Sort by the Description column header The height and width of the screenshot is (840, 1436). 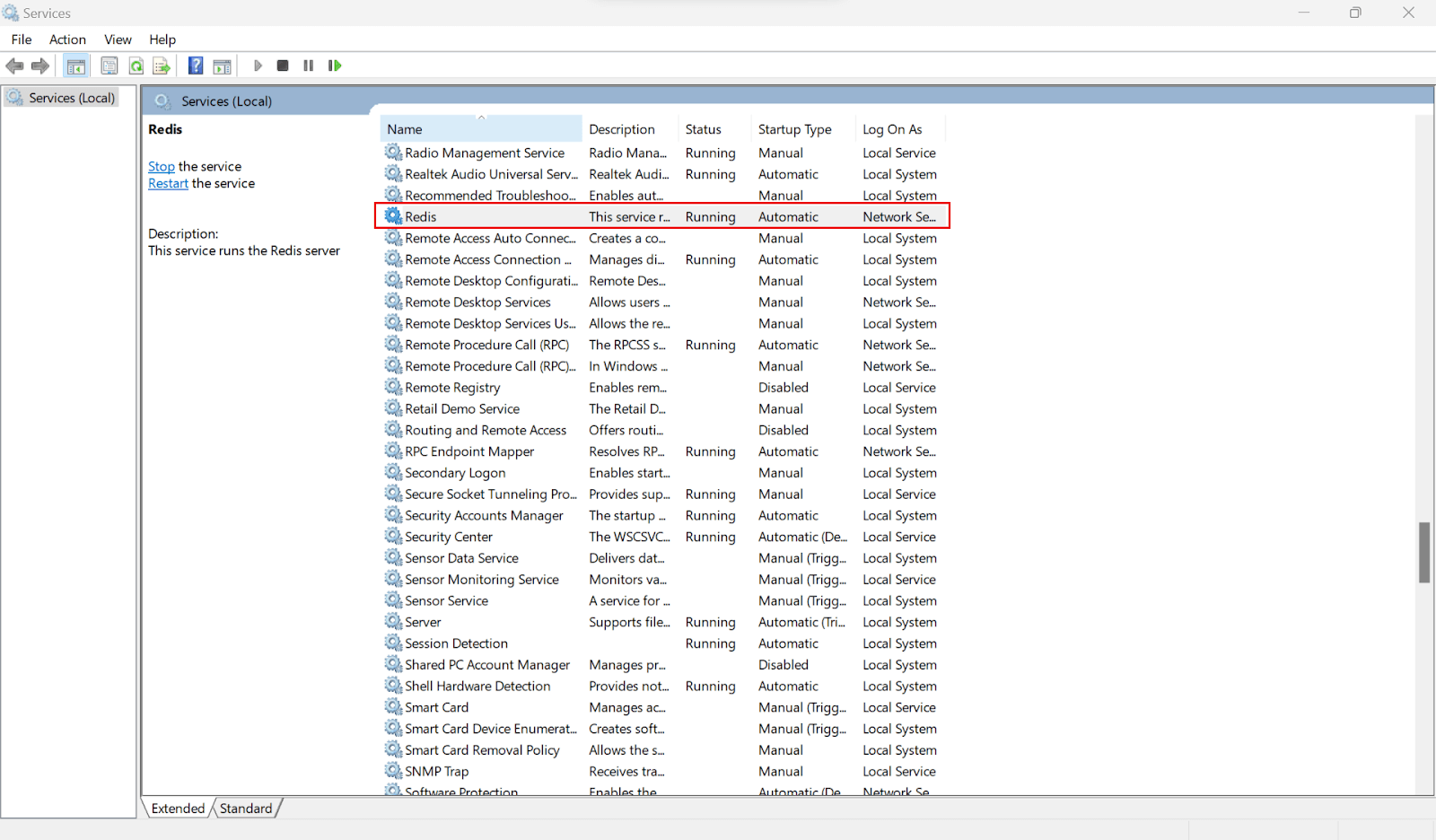pos(630,129)
